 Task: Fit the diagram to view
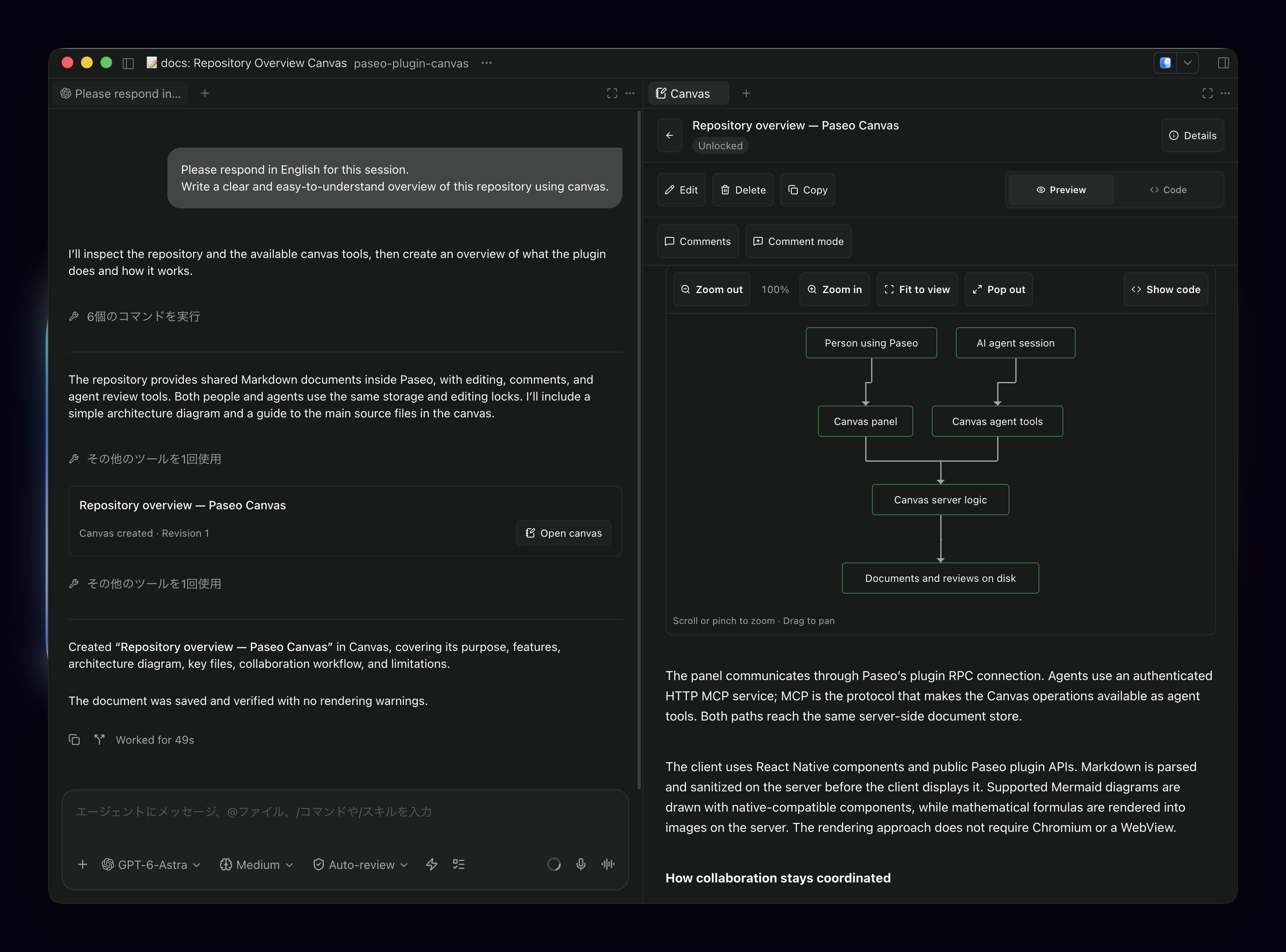tap(917, 289)
